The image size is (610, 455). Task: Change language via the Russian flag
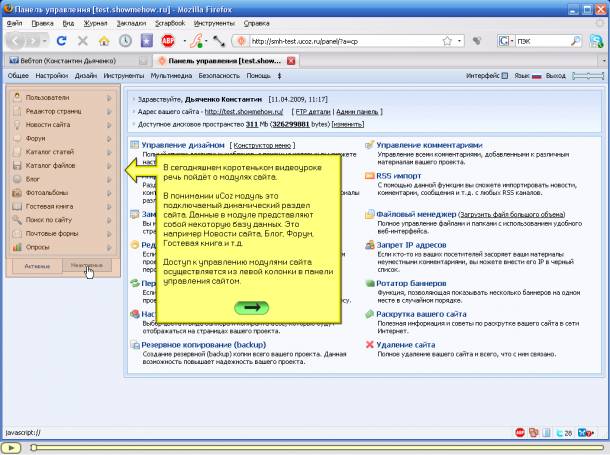[537, 76]
